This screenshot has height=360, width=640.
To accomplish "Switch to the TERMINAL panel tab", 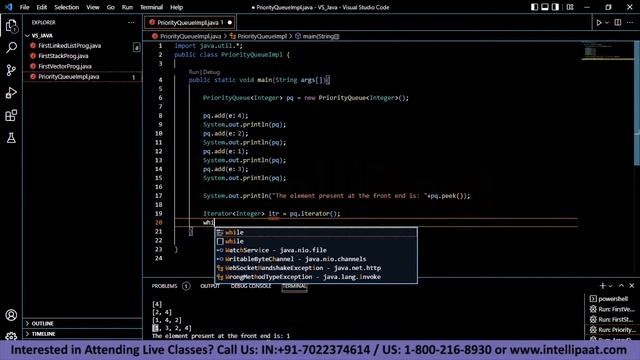I will click(294, 286).
